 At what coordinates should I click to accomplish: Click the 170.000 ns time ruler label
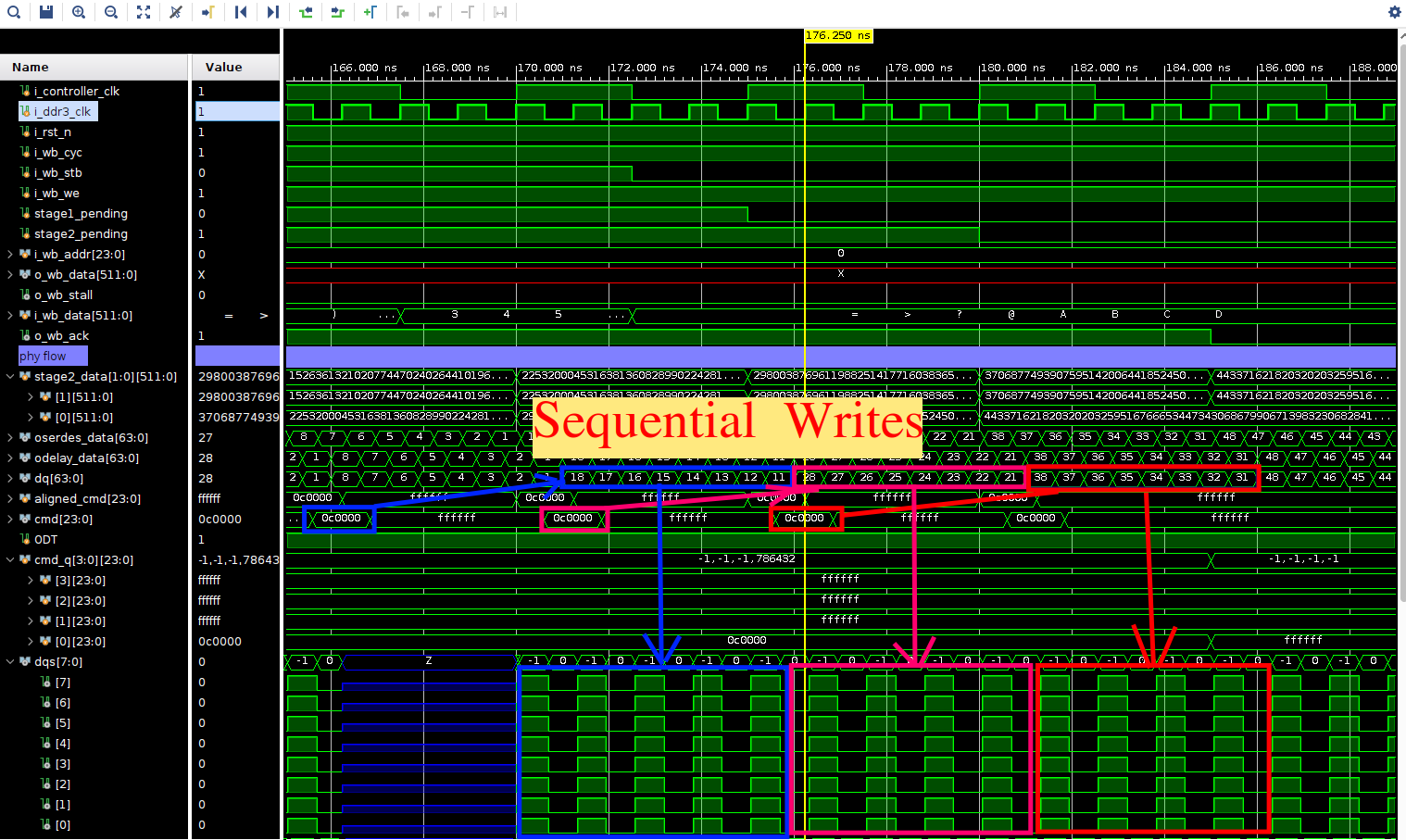[550, 68]
